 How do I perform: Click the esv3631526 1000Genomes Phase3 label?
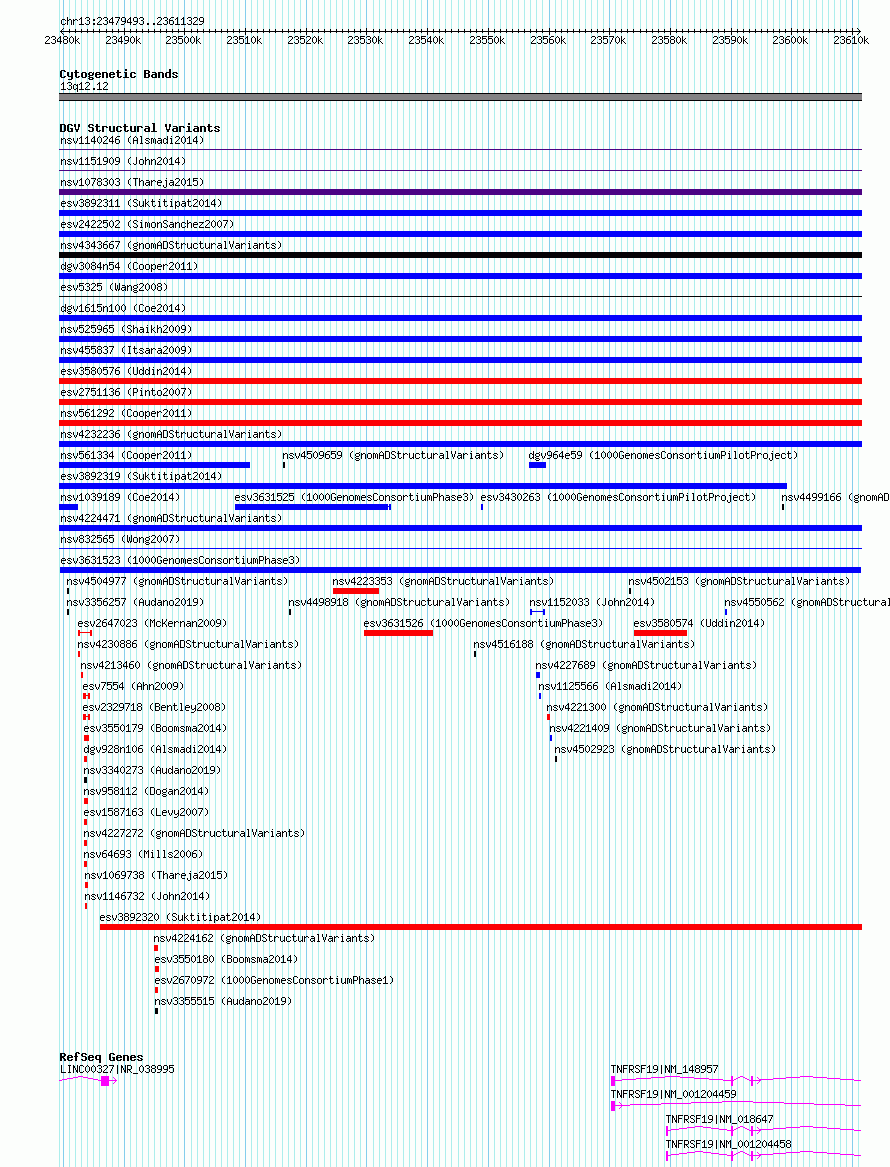pos(483,622)
